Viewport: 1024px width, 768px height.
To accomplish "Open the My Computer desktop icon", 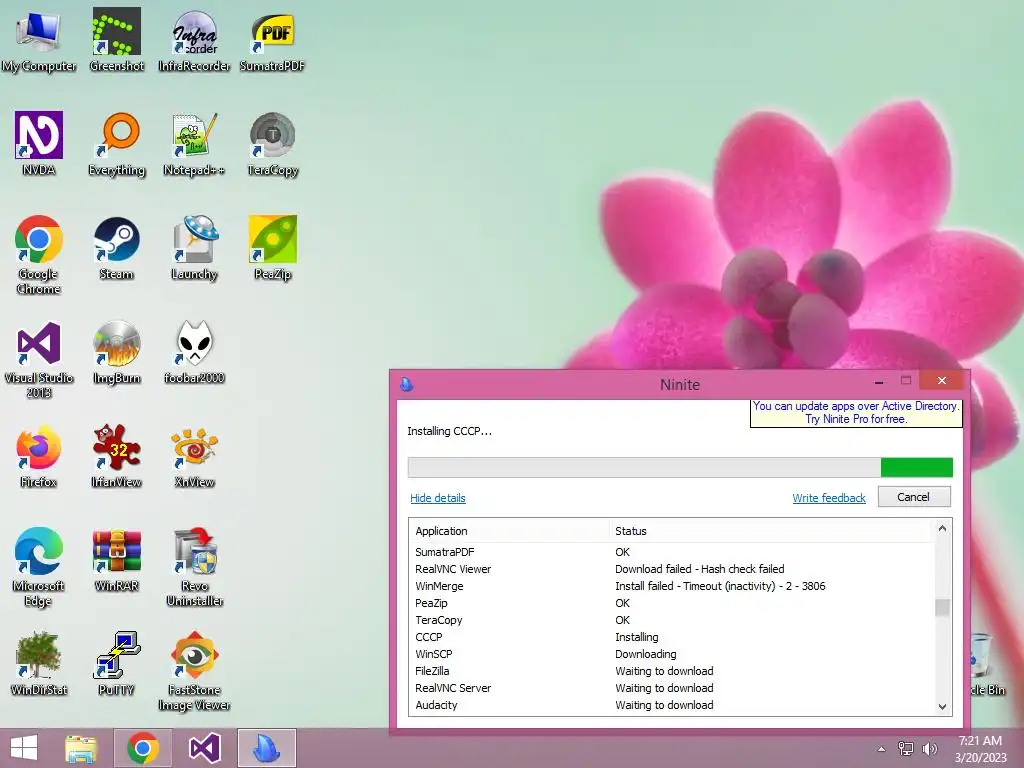I will pos(39,40).
